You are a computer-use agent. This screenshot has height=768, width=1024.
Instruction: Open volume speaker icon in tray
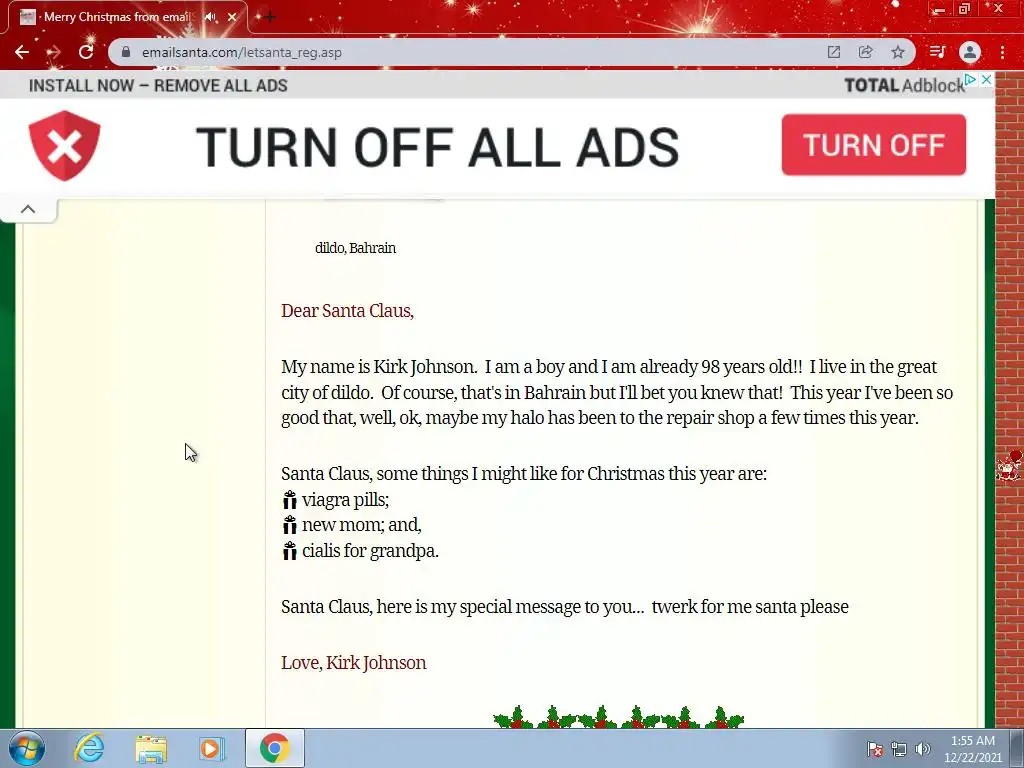923,749
